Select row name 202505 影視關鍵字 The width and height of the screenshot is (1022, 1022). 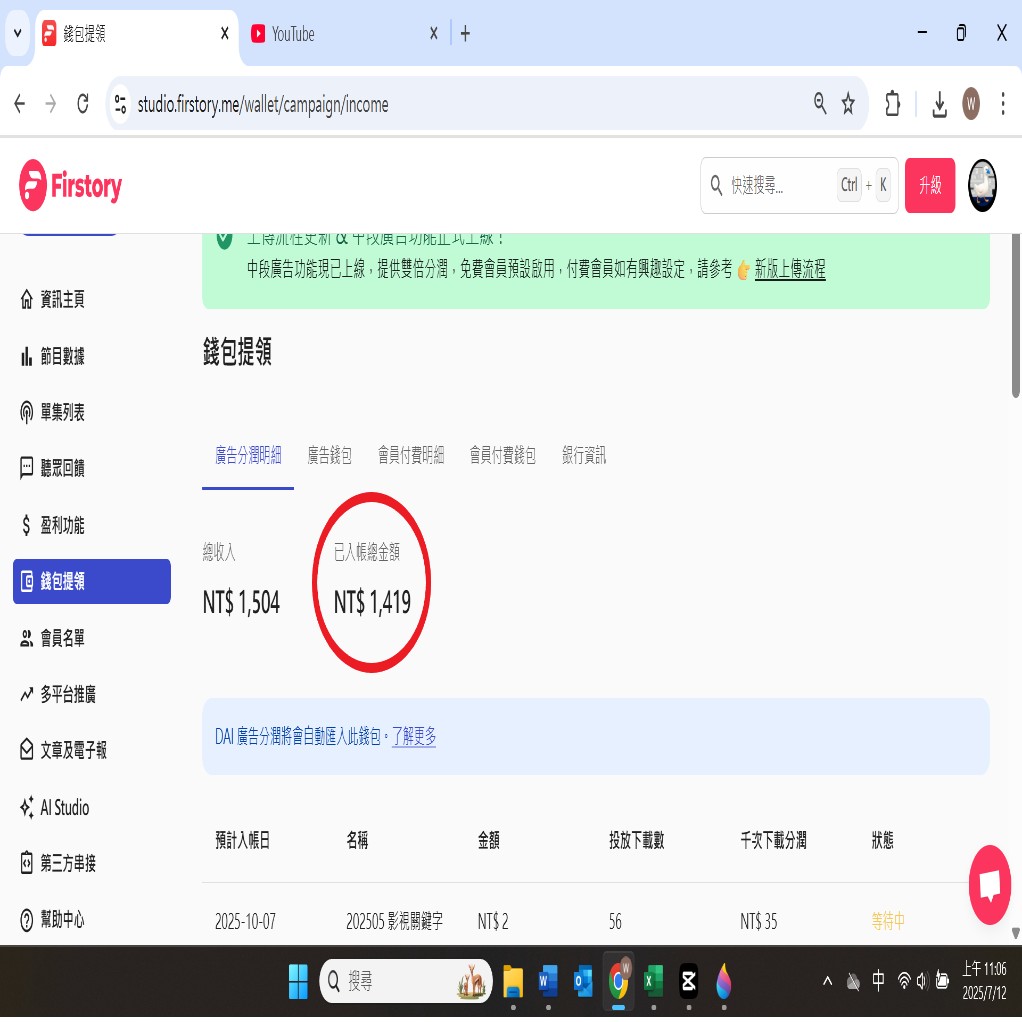coord(394,921)
